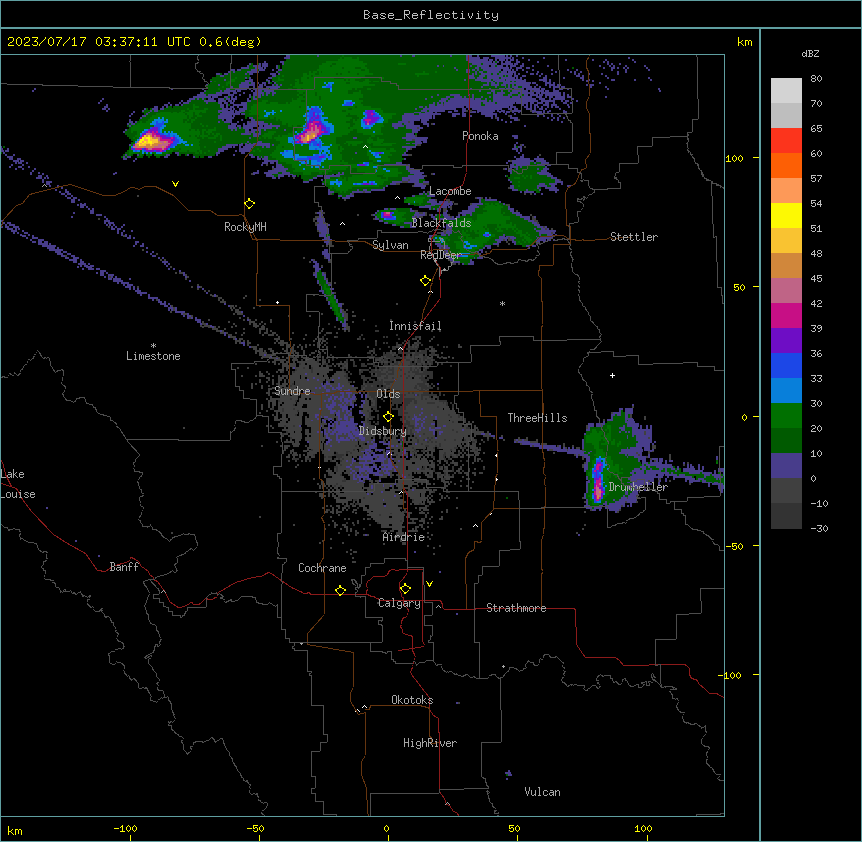Click the yellow v marker northwest of RockyMH
862x842 pixels.
(175, 184)
